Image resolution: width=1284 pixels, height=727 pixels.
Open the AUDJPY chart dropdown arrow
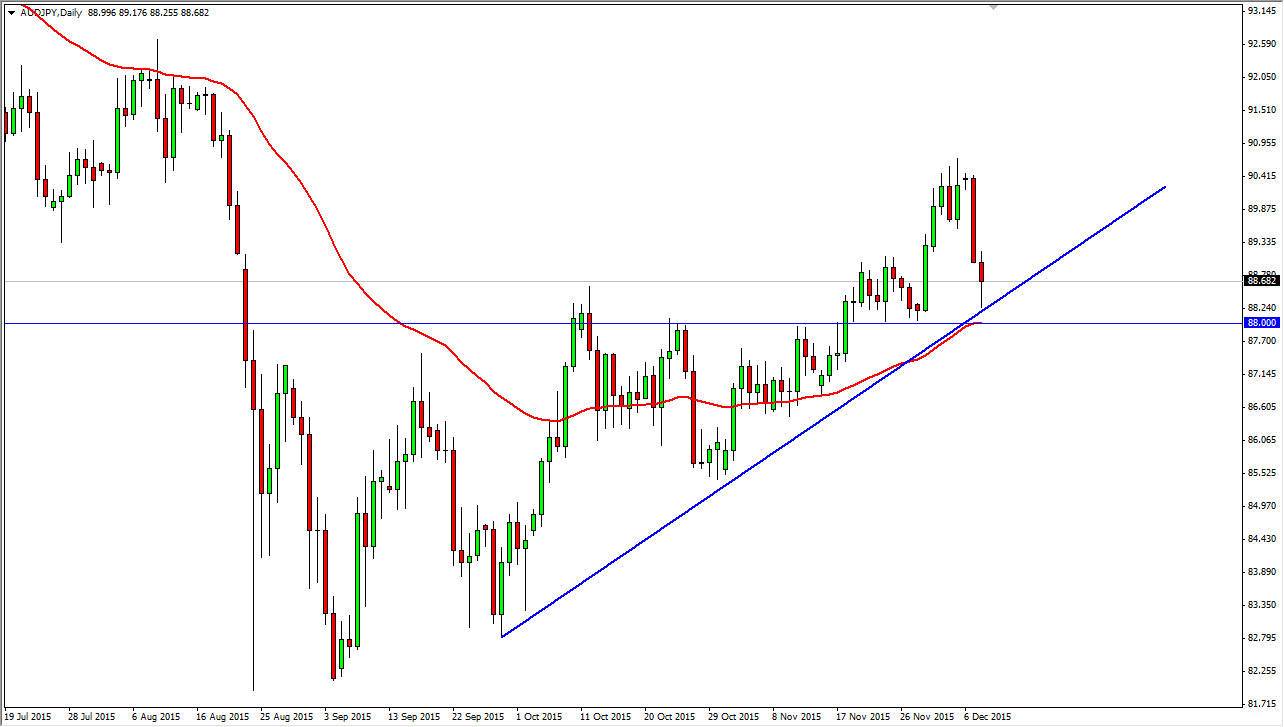click(x=10, y=11)
